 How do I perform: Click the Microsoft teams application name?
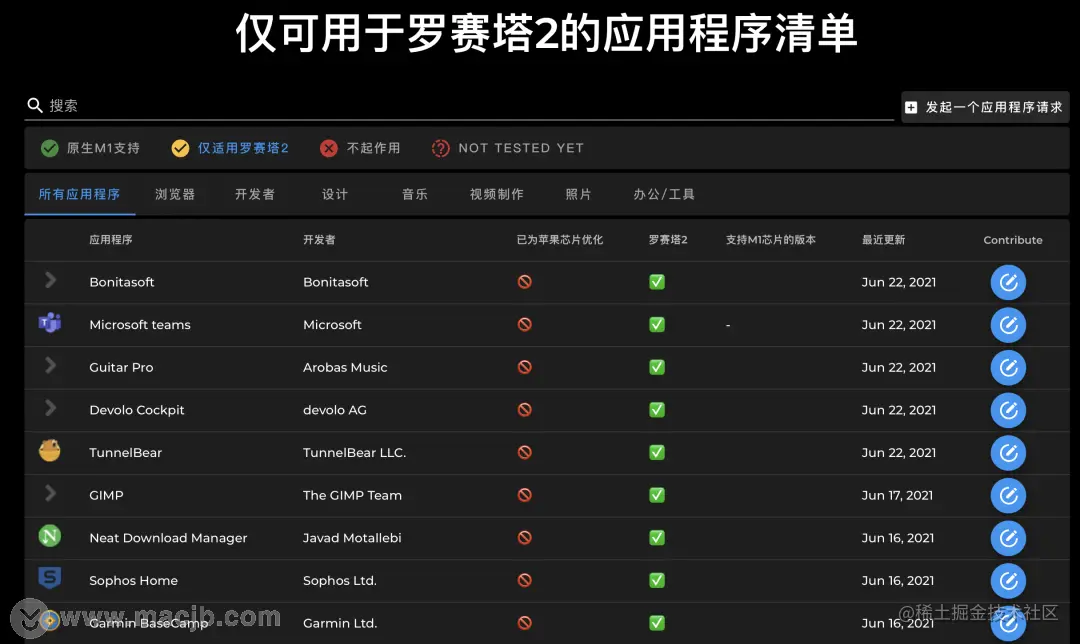coord(140,325)
